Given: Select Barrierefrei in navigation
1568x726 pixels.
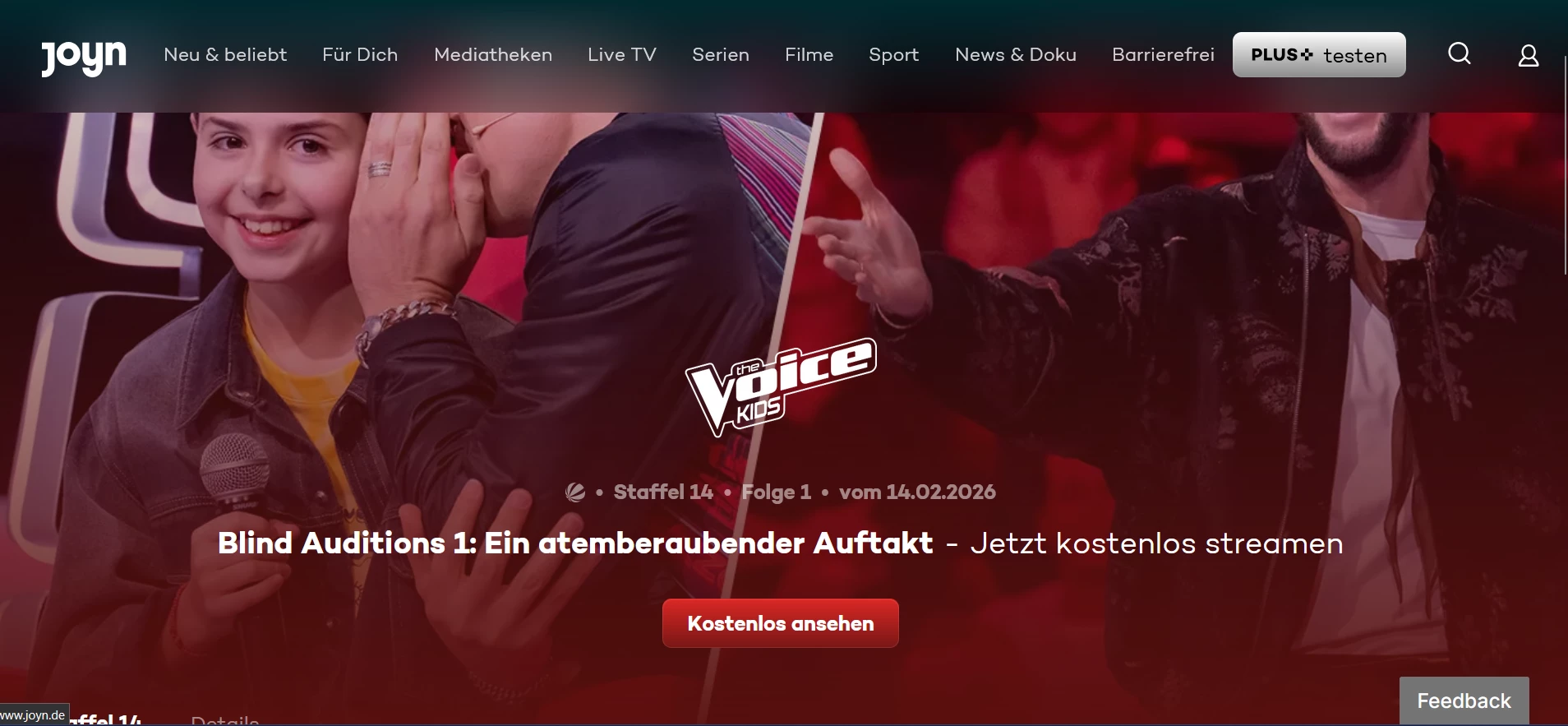Looking at the screenshot, I should coord(1163,54).
